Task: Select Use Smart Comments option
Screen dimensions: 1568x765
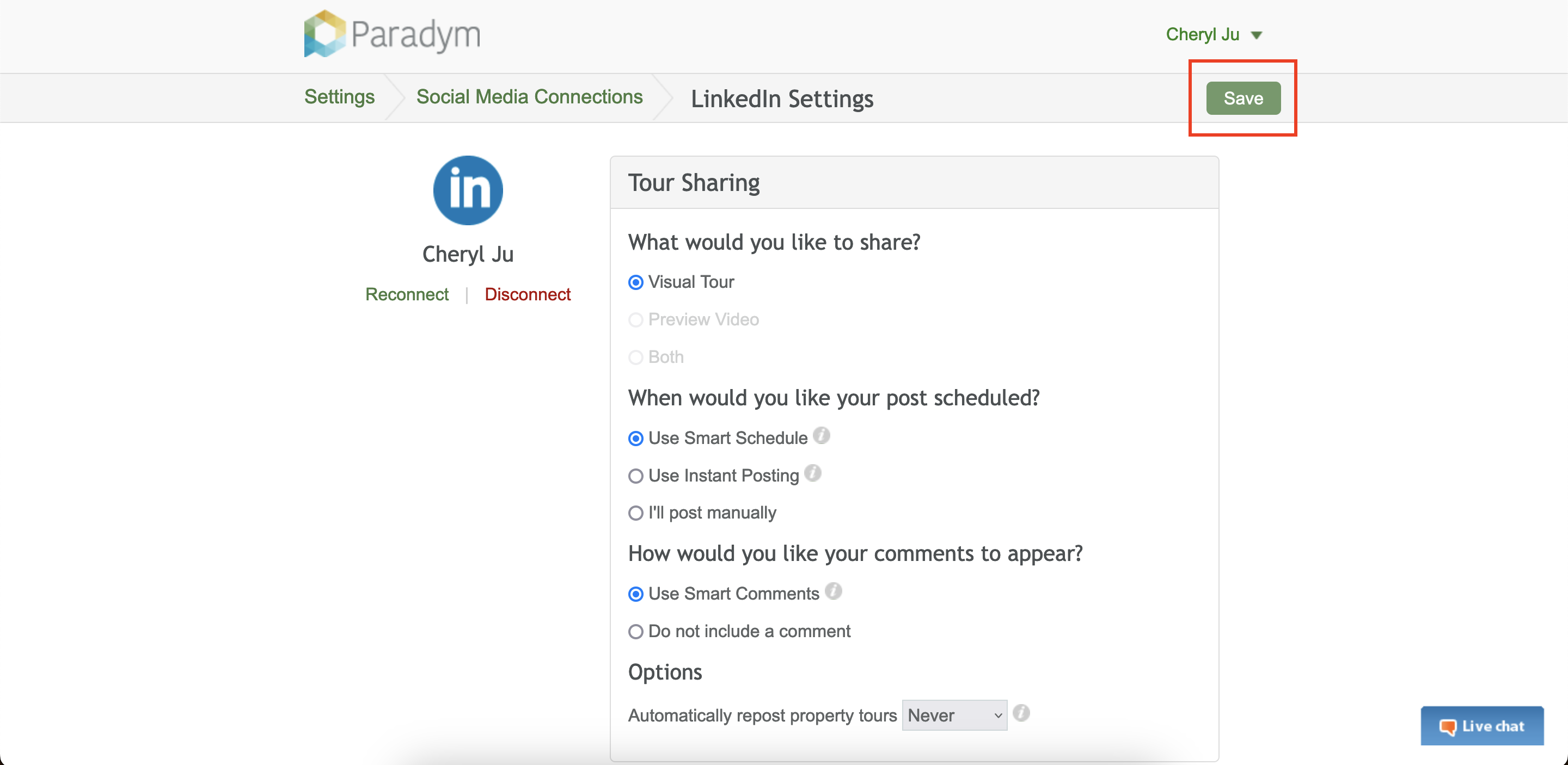Action: pyautogui.click(x=635, y=594)
